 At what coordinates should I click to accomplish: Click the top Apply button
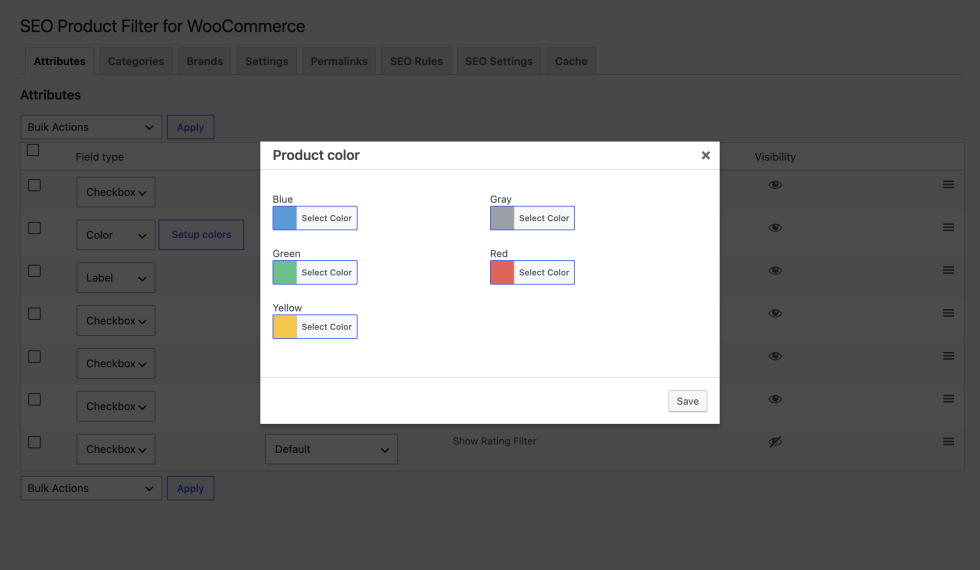[191, 127]
